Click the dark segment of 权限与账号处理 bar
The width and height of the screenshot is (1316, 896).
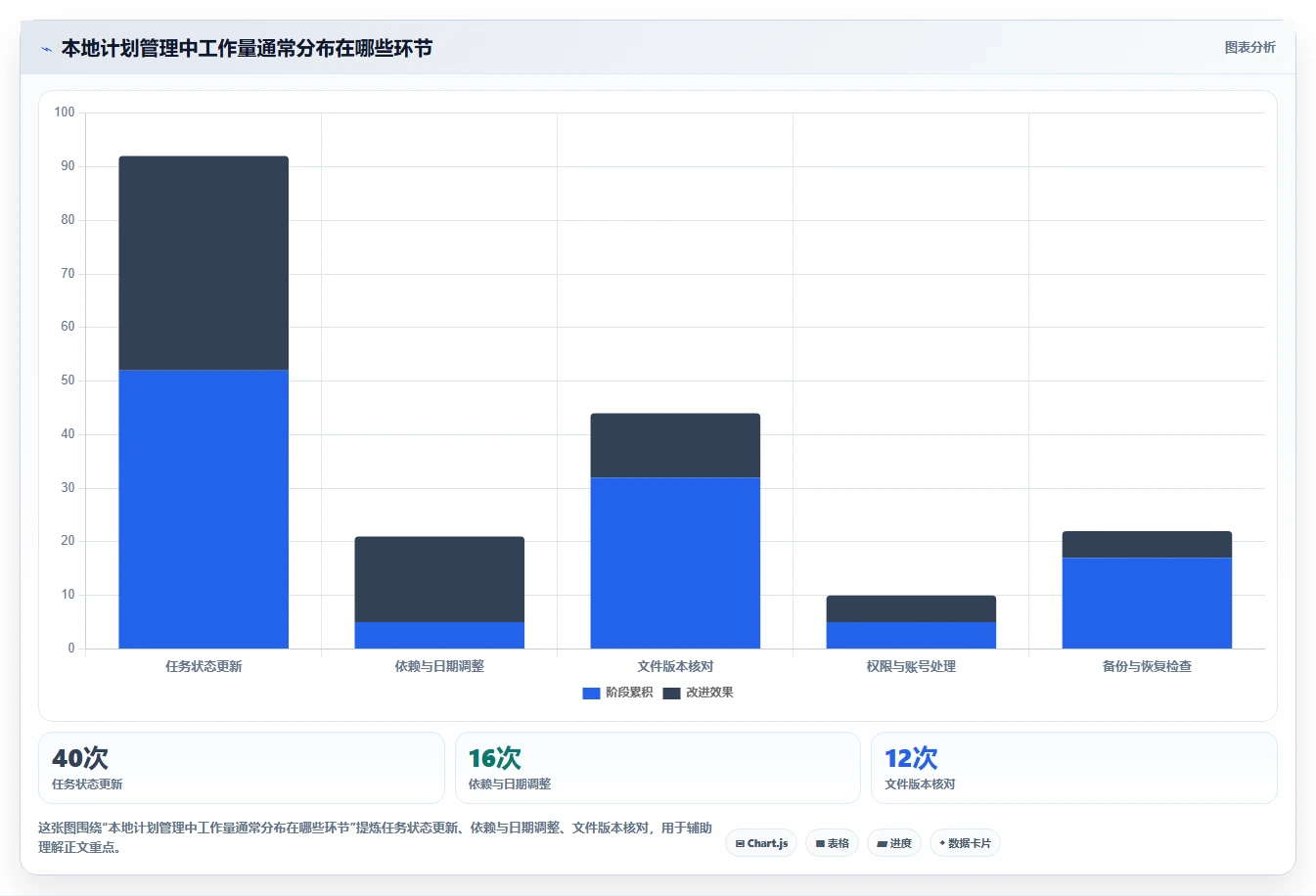(x=911, y=608)
